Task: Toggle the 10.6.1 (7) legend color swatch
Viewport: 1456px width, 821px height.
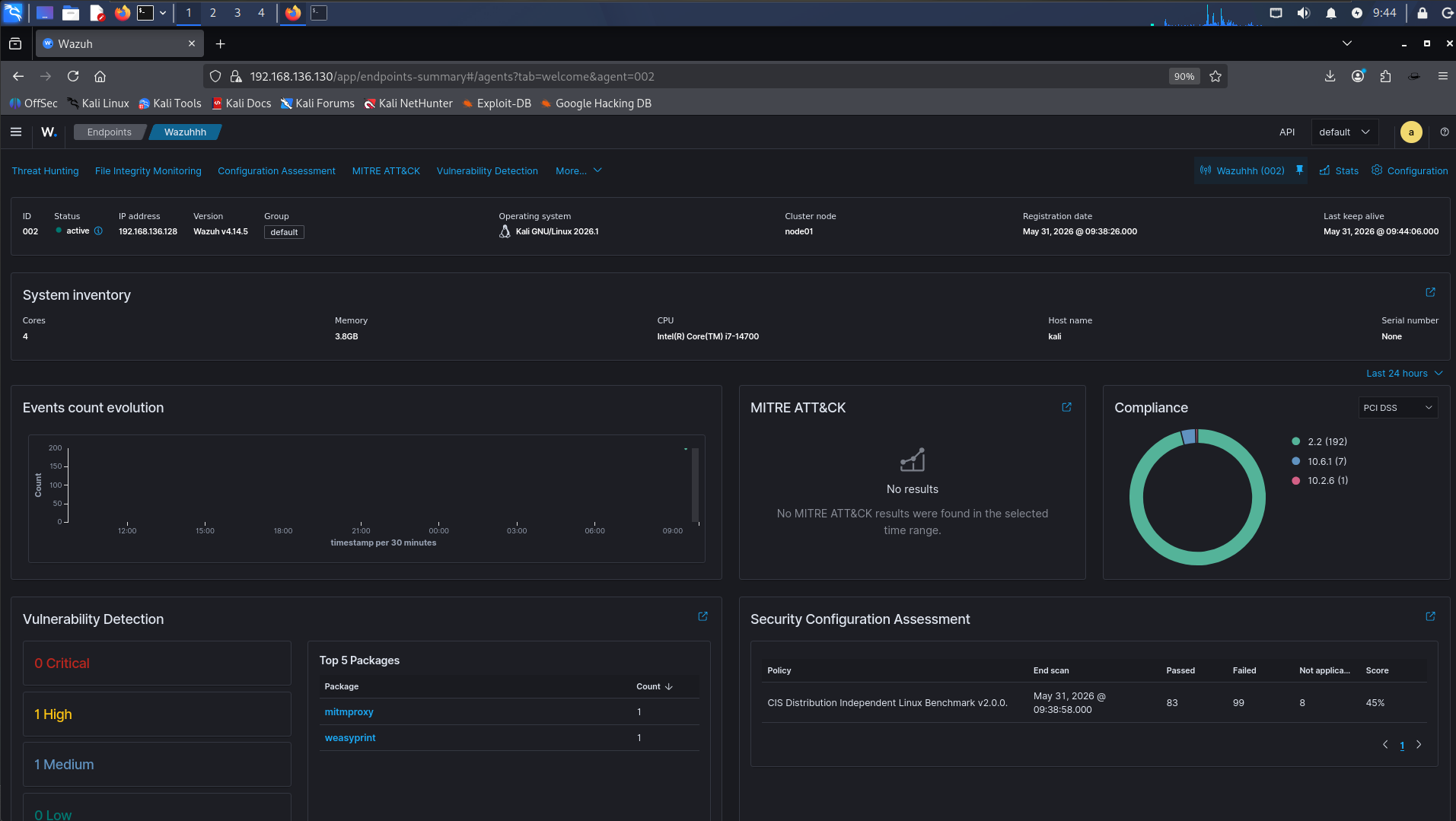Action: pyautogui.click(x=1295, y=461)
